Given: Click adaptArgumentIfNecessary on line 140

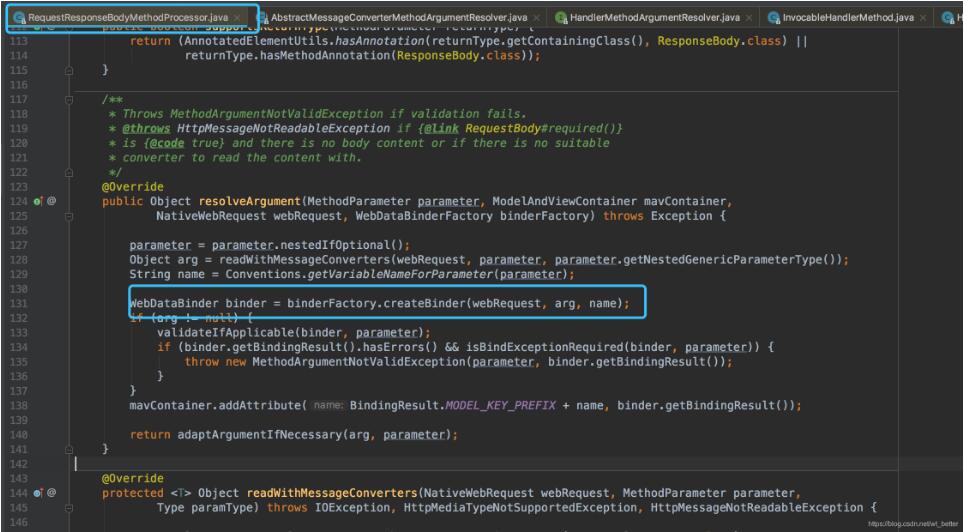Looking at the screenshot, I should point(259,434).
